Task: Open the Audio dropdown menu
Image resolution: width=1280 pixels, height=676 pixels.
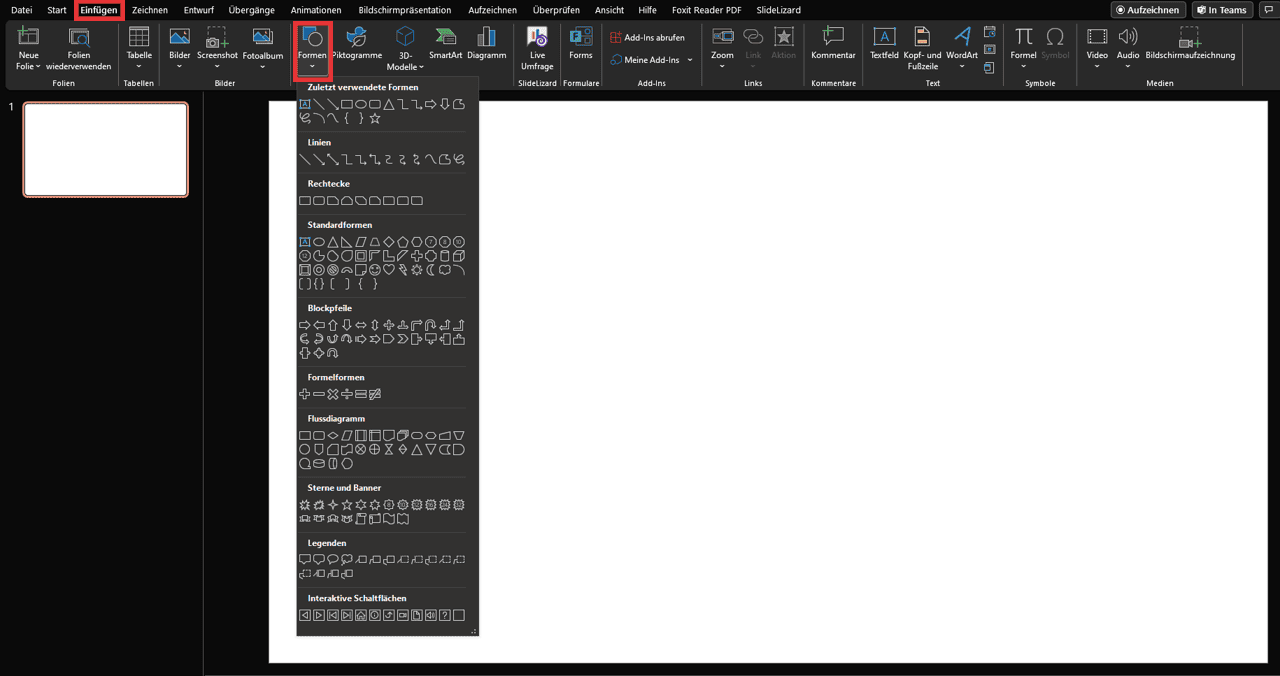Action: pos(1128,67)
